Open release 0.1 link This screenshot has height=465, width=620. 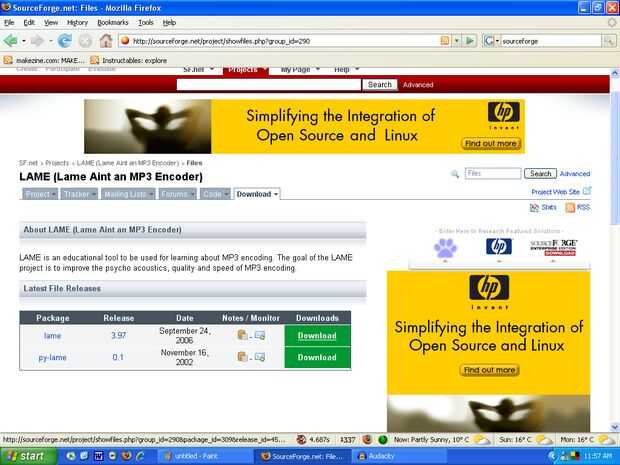(118, 357)
